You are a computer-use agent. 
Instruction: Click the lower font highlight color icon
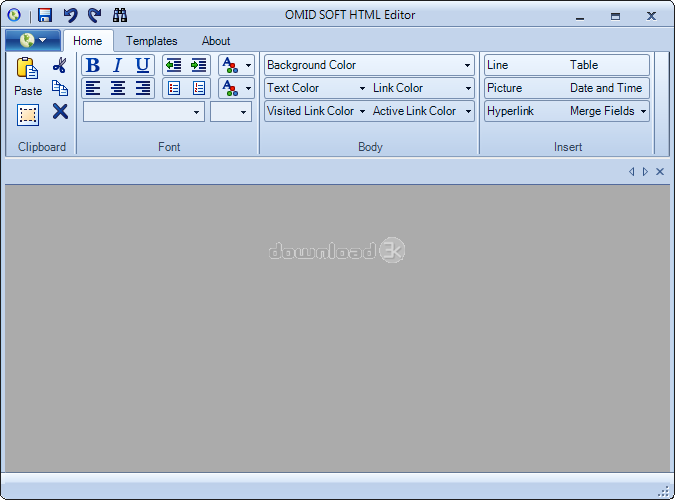[230, 88]
